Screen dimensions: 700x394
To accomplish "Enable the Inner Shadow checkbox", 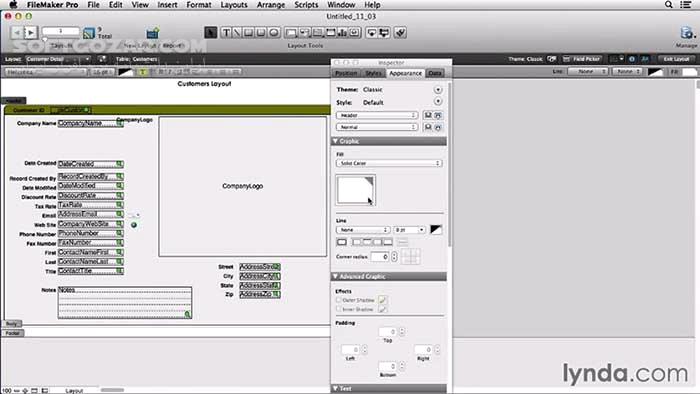I will (x=339, y=309).
